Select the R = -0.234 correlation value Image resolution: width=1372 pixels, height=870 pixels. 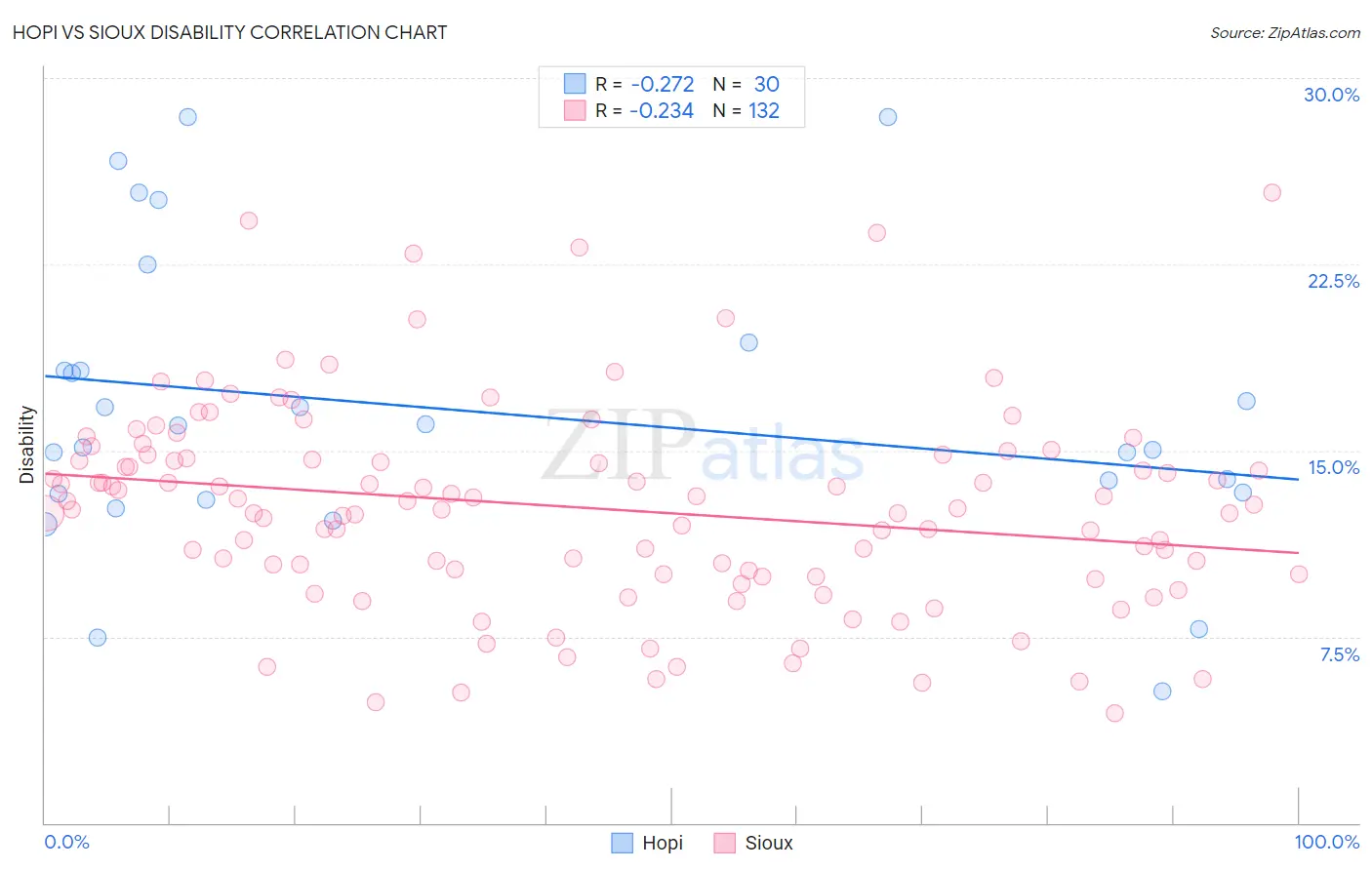[645, 110]
